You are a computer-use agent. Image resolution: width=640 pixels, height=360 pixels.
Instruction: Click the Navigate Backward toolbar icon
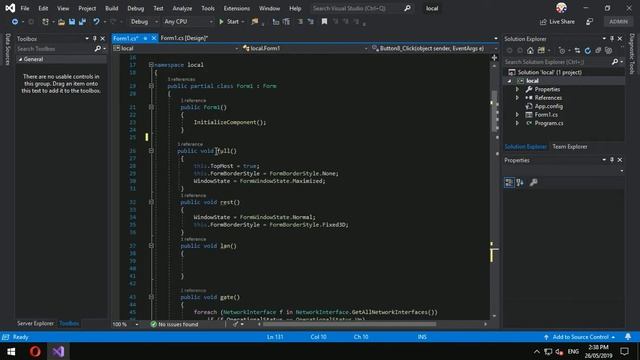(15, 22)
